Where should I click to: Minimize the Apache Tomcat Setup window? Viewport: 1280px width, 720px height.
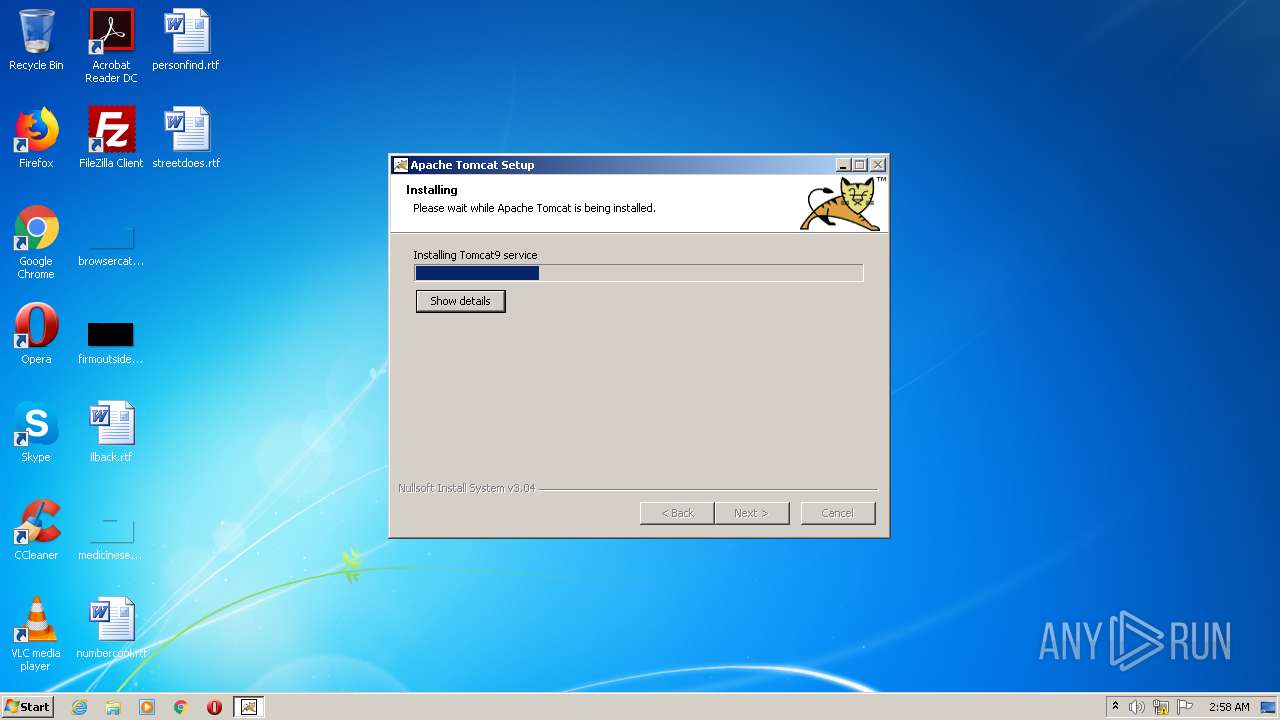tap(843, 165)
